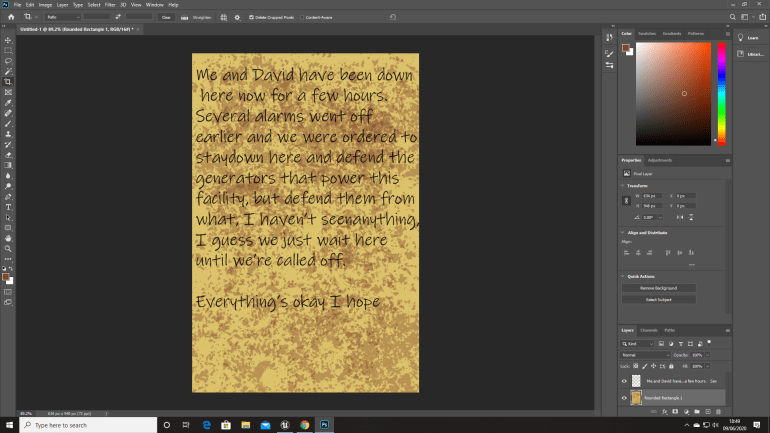
Task: Open the Filter menu
Action: click(109, 5)
